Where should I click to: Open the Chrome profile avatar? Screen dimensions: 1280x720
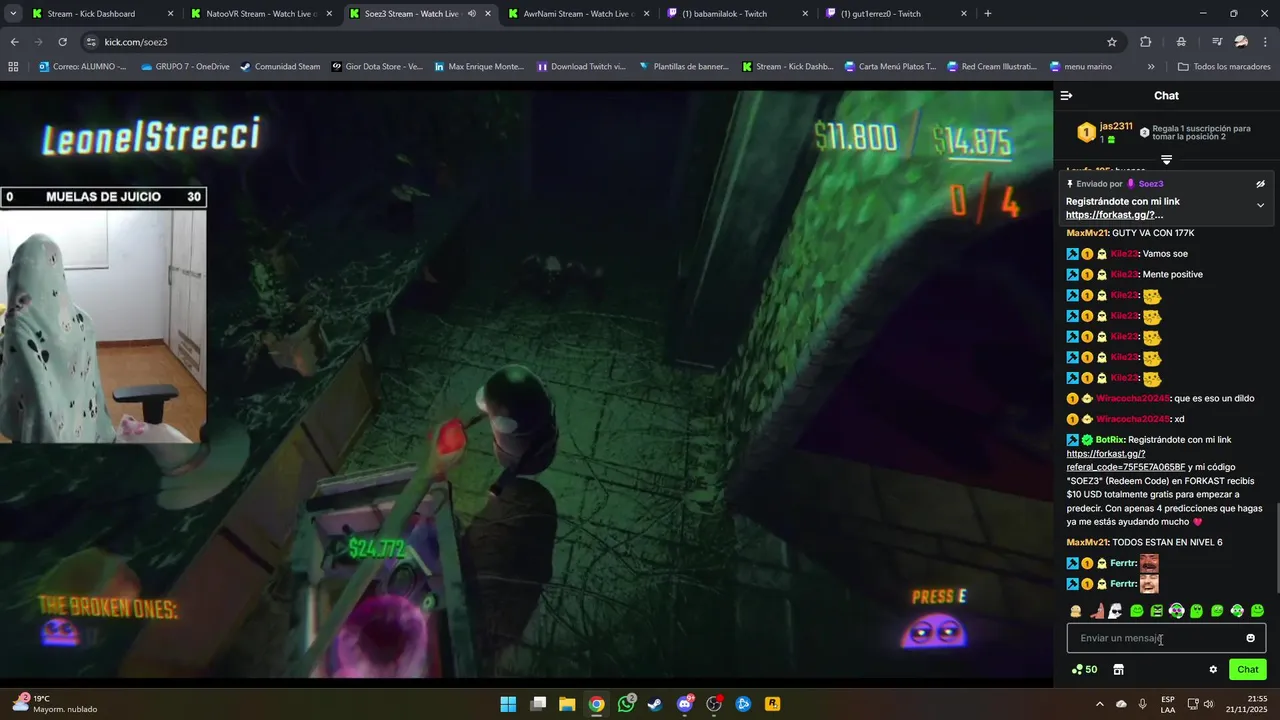click(1241, 42)
